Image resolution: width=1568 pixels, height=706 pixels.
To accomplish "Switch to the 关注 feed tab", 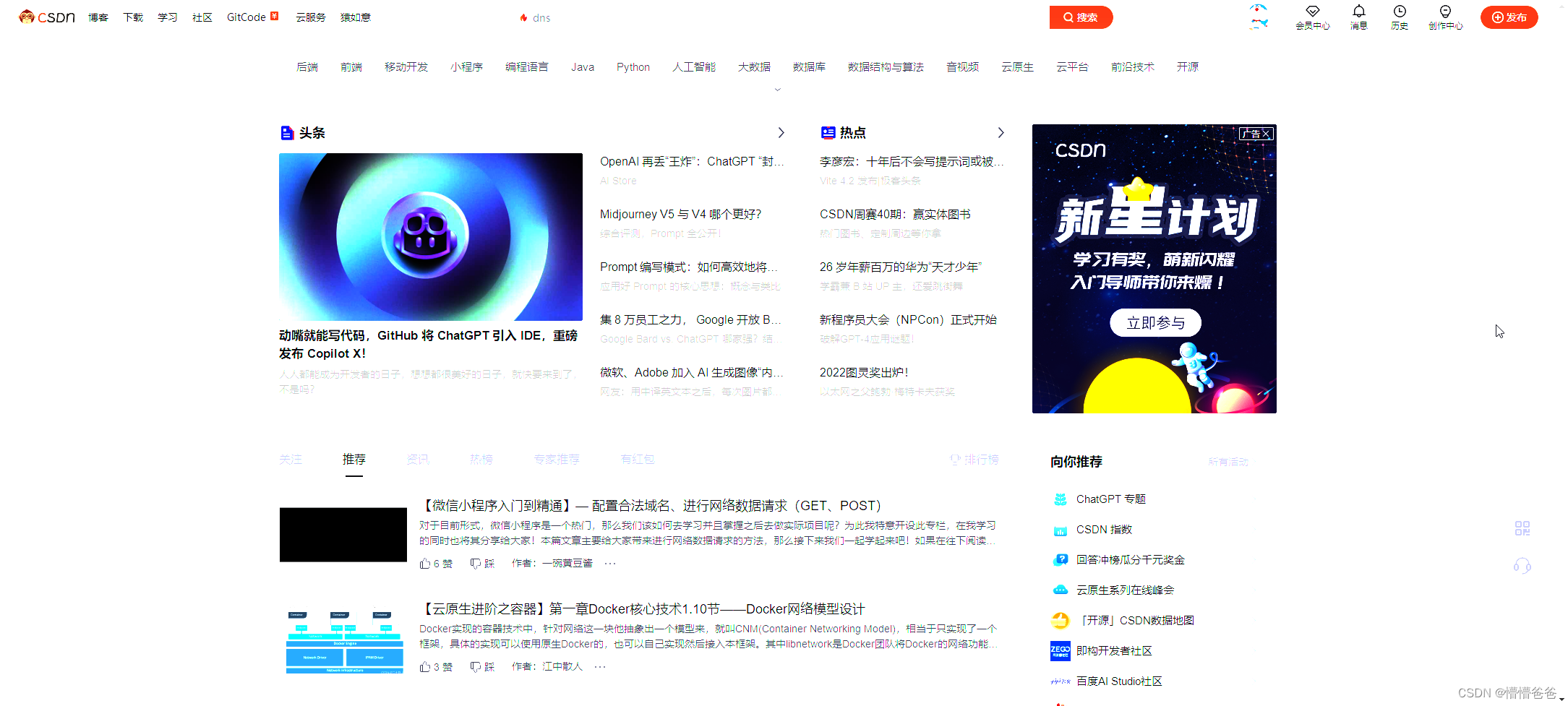I will 291,460.
